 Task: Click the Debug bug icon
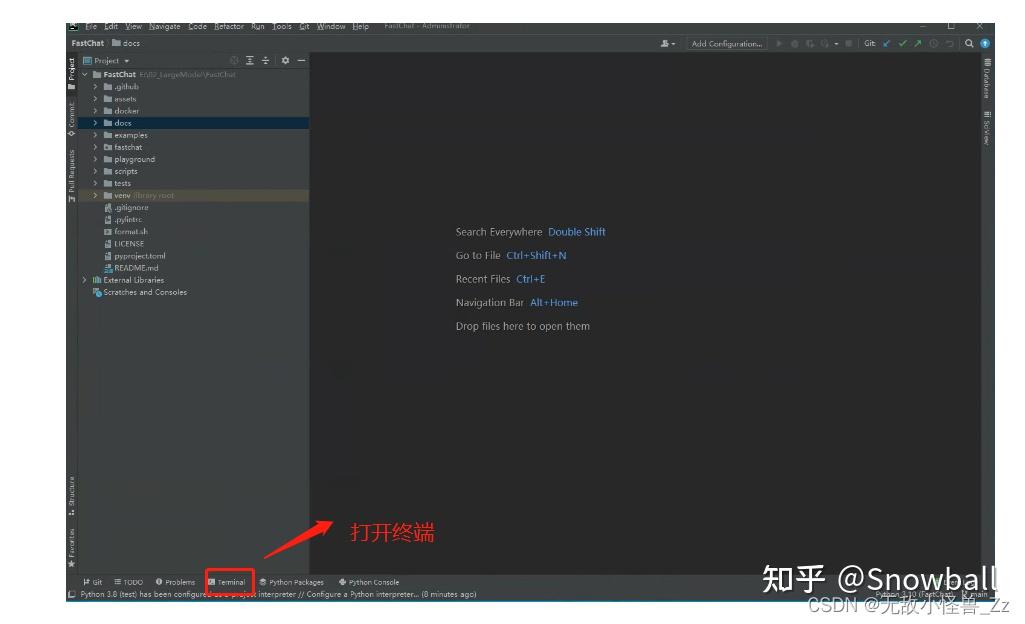[795, 44]
